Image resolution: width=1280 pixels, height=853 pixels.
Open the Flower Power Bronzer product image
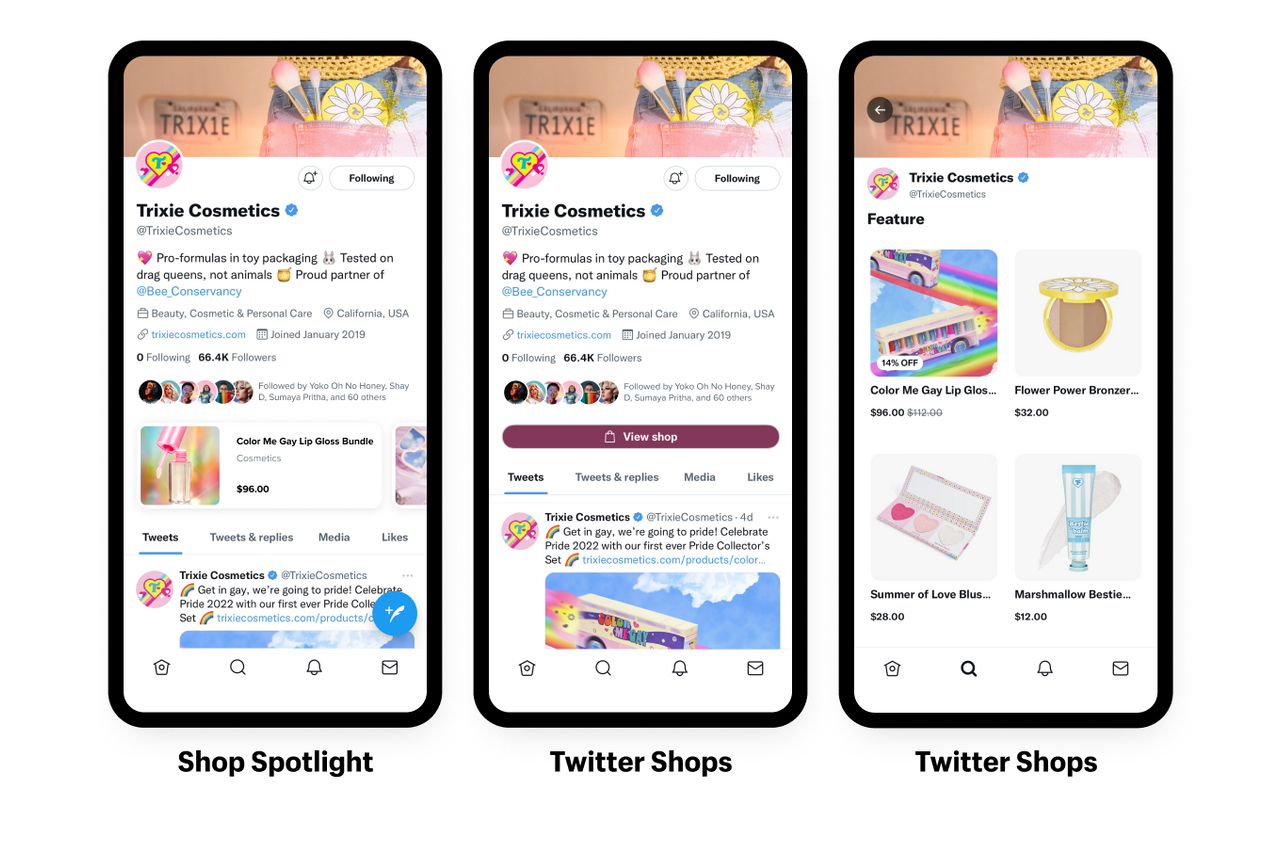point(1078,312)
